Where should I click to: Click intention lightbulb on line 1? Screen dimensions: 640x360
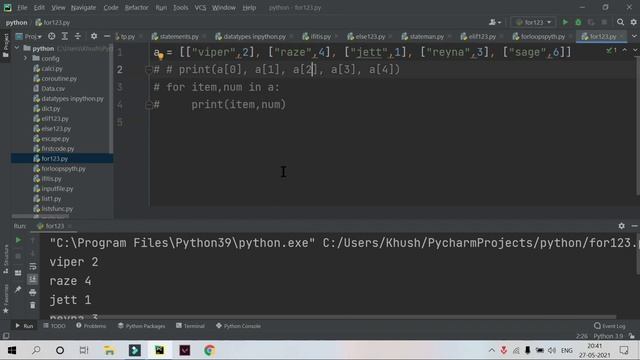click(161, 56)
